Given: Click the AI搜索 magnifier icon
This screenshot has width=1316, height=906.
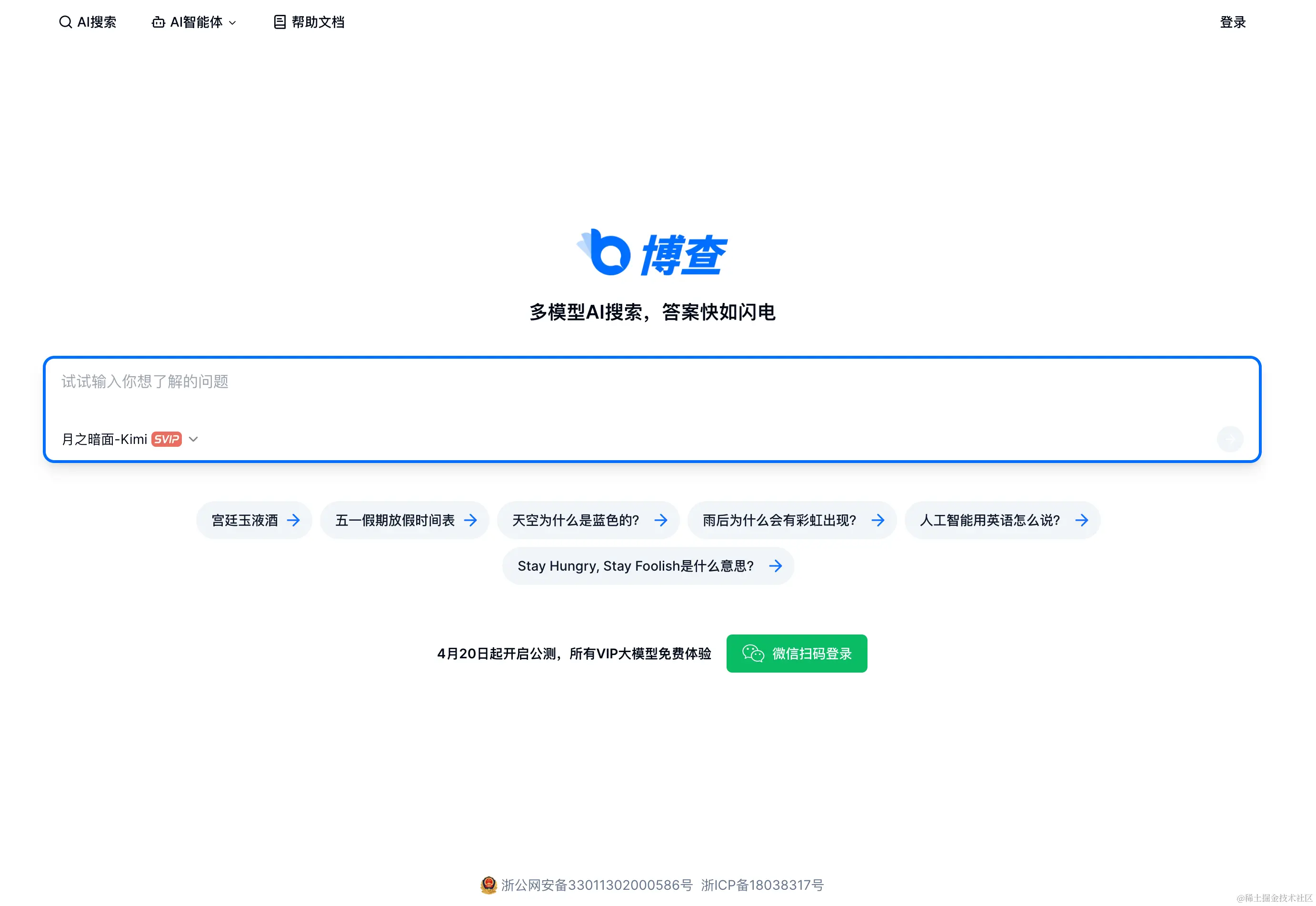Looking at the screenshot, I should pyautogui.click(x=65, y=22).
